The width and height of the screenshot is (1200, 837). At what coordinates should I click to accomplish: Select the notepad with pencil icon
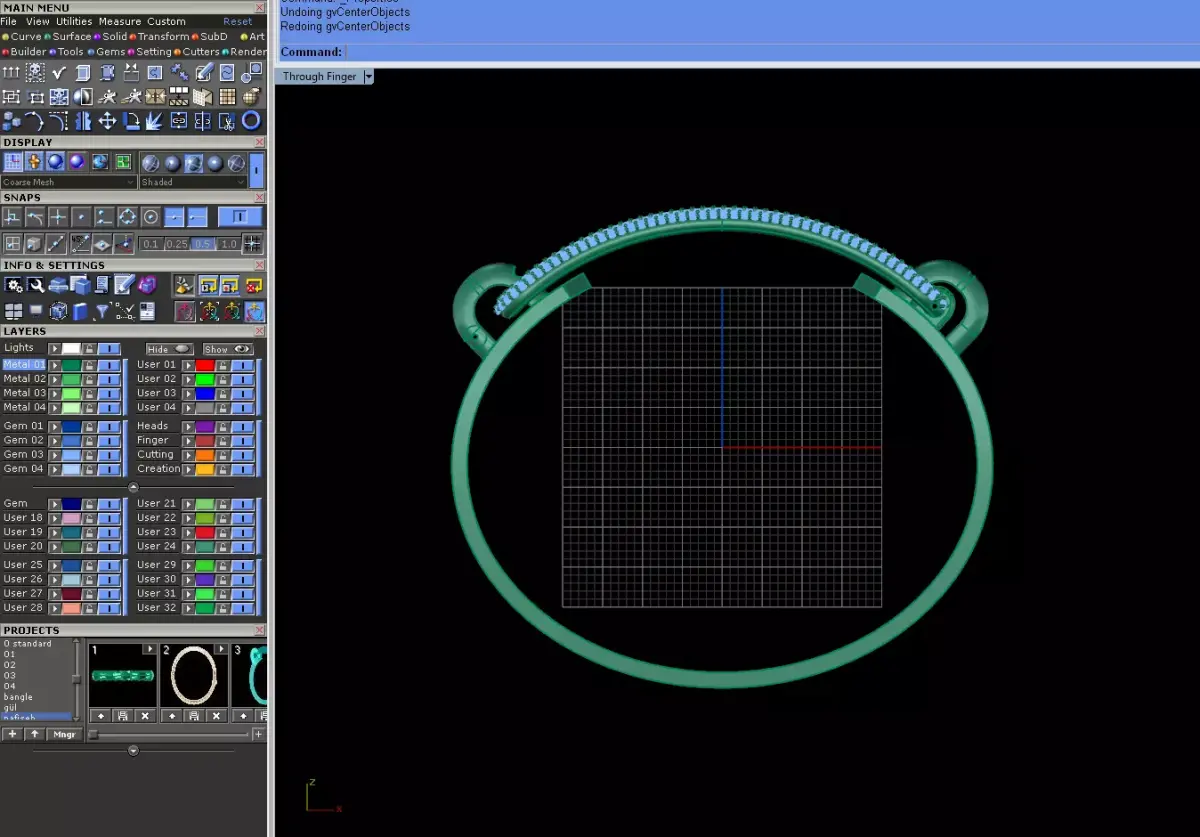click(124, 284)
